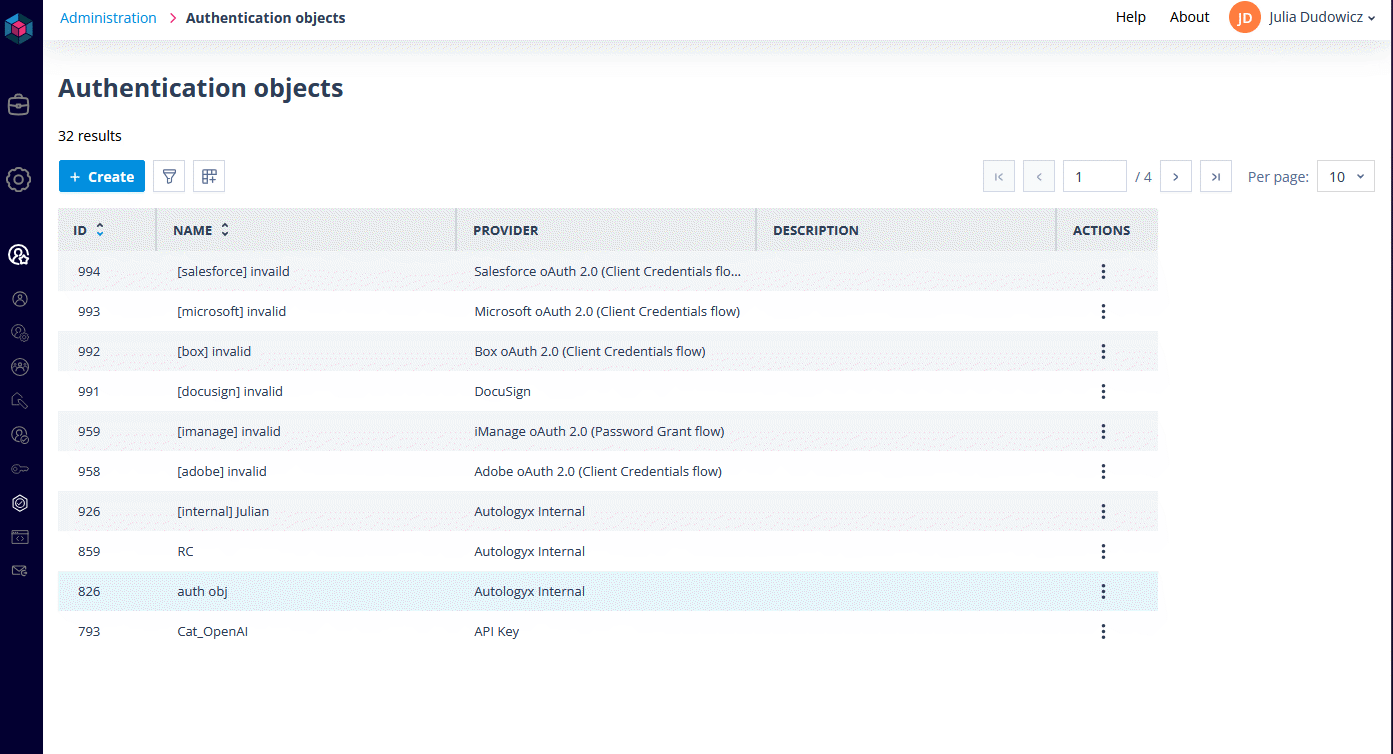This screenshot has height=754, width=1393.
Task: Open the About menu item
Action: (x=1190, y=17)
